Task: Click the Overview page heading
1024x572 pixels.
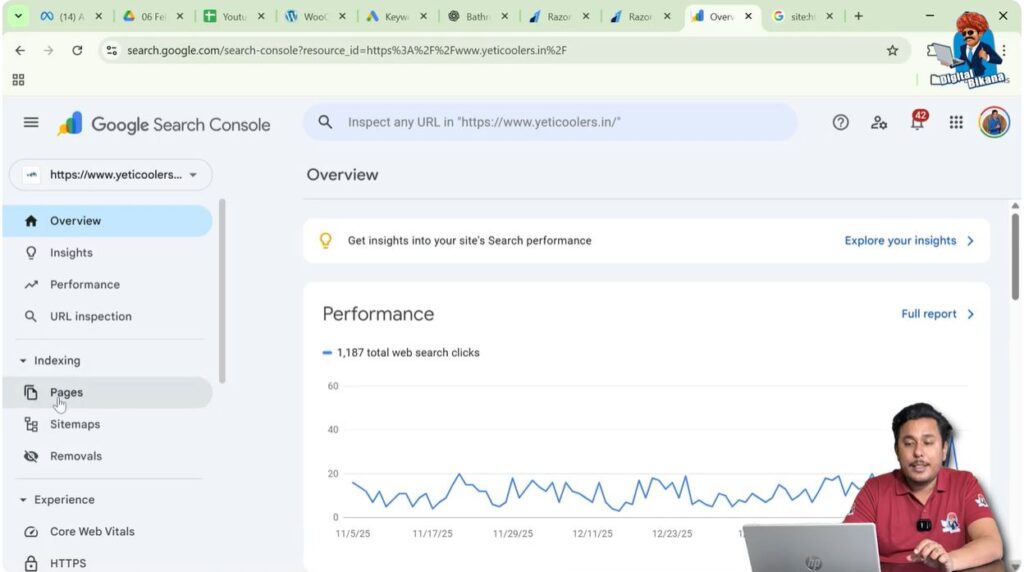Action: pos(342,174)
